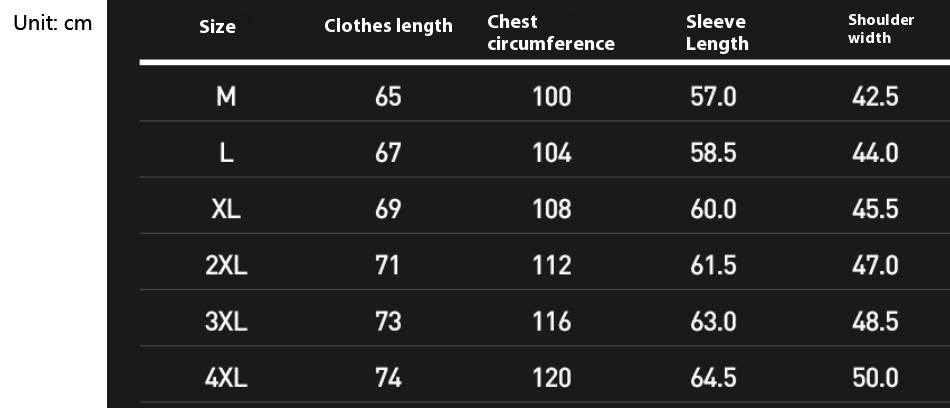The image size is (950, 408).
Task: Select shoulder width value 47.0
Action: pos(874,266)
